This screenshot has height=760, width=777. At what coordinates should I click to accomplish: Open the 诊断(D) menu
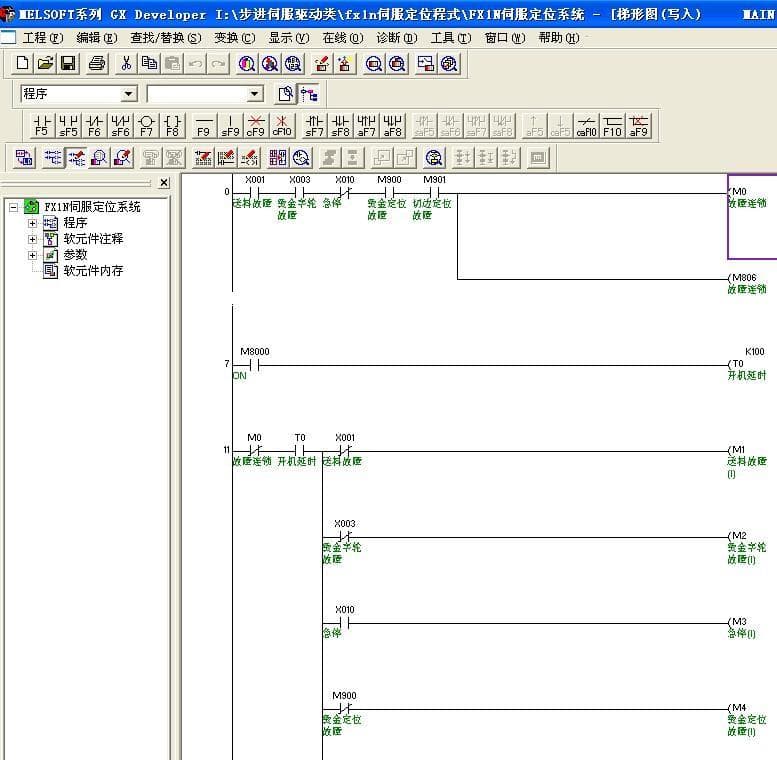coord(396,37)
